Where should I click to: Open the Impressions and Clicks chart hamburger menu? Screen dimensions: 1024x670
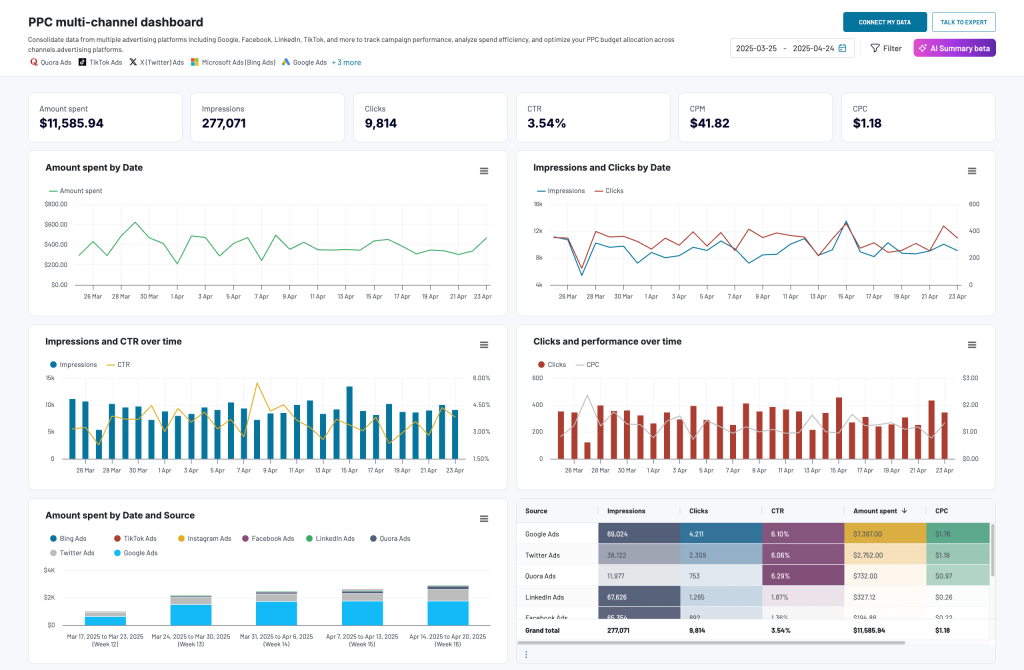pyautogui.click(x=971, y=171)
